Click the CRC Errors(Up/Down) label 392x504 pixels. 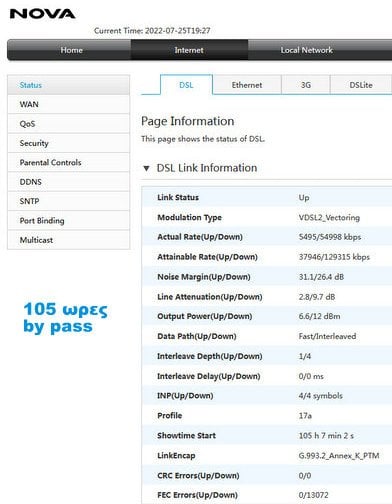198,475
